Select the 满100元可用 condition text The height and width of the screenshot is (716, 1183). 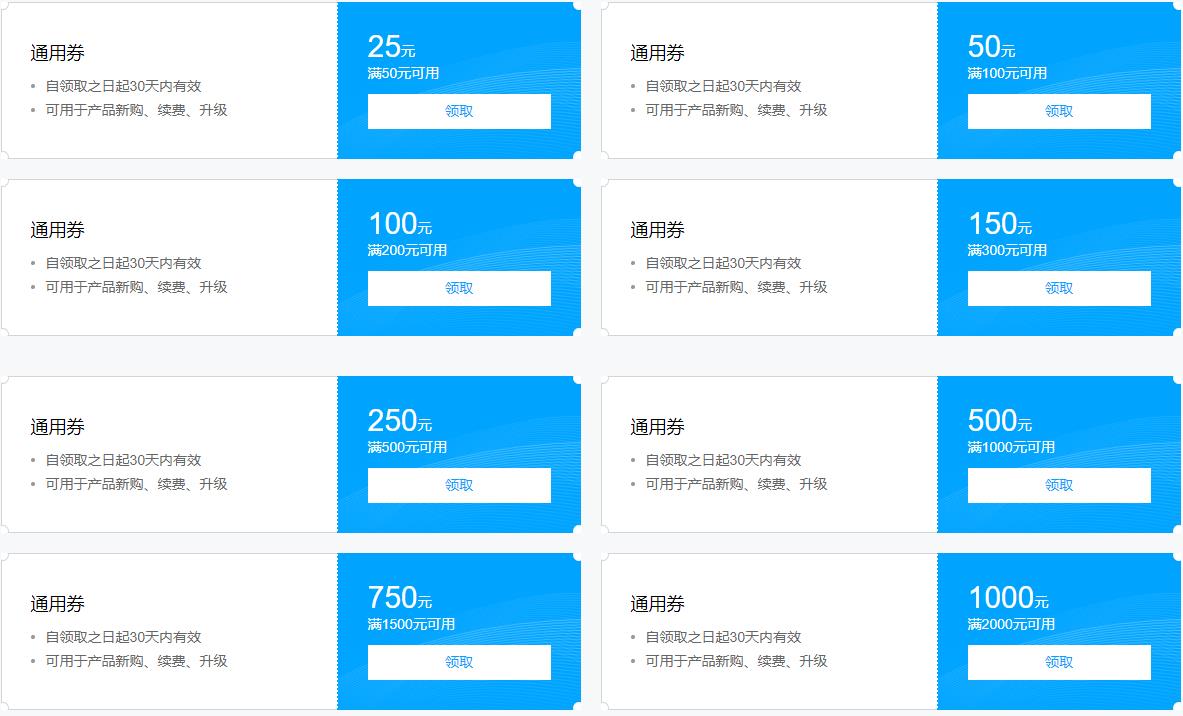pos(1007,73)
